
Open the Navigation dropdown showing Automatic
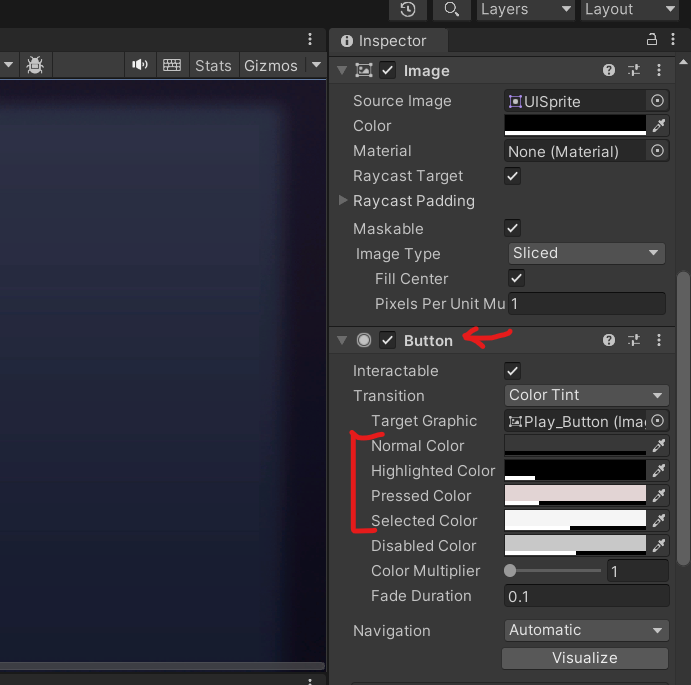click(586, 630)
